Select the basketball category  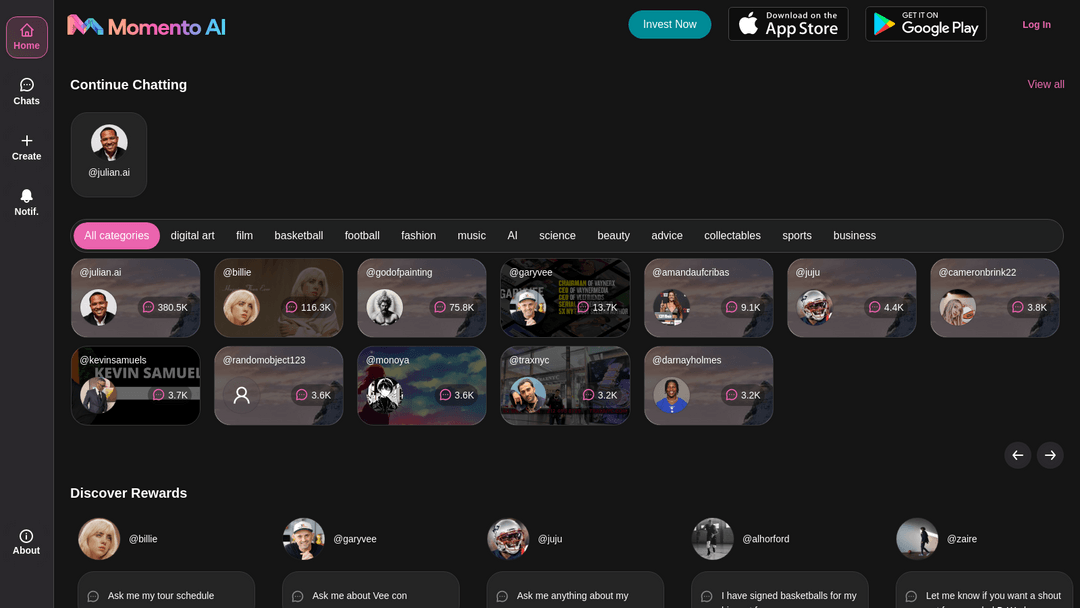[x=298, y=235]
